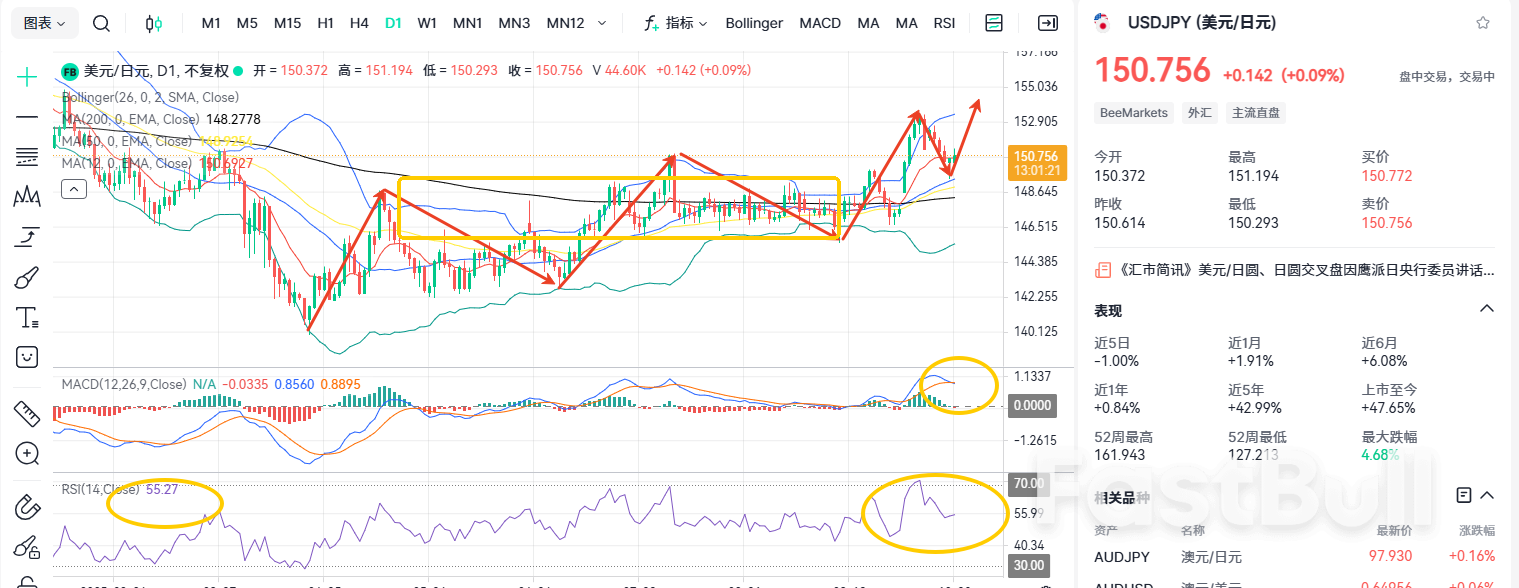This screenshot has width=1519, height=588.
Task: Click the Bollinger indicator shortcut
Action: click(x=754, y=23)
